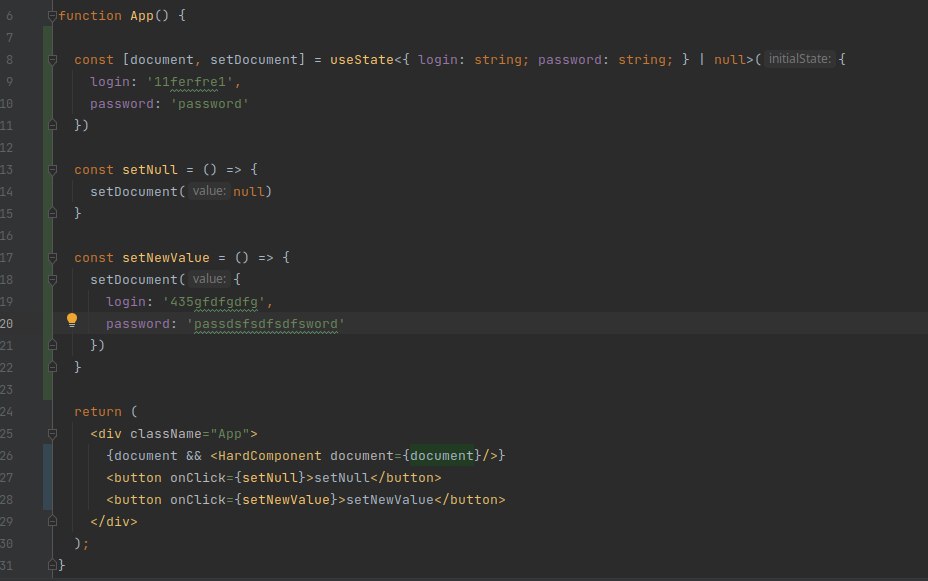Click value hint on line 18
This screenshot has width=928, height=581.
click(209, 279)
